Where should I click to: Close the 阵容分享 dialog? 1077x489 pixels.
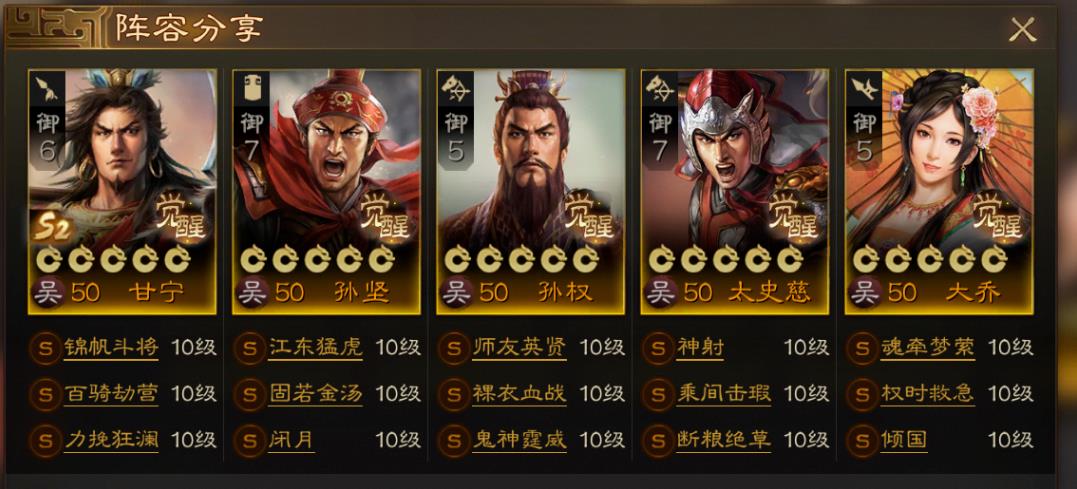tap(1022, 30)
